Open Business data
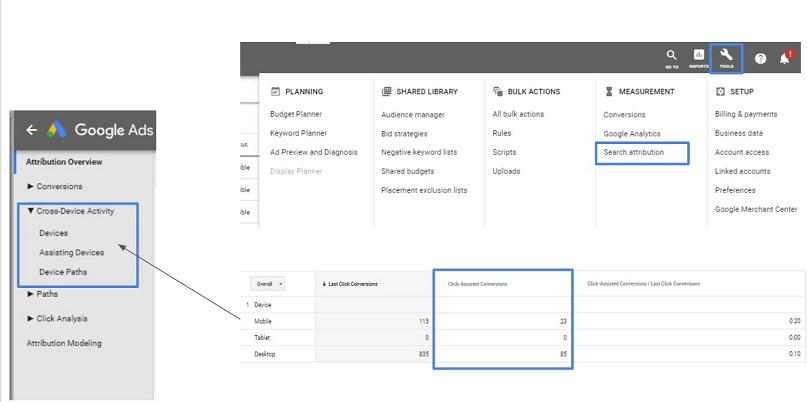 click(739, 133)
